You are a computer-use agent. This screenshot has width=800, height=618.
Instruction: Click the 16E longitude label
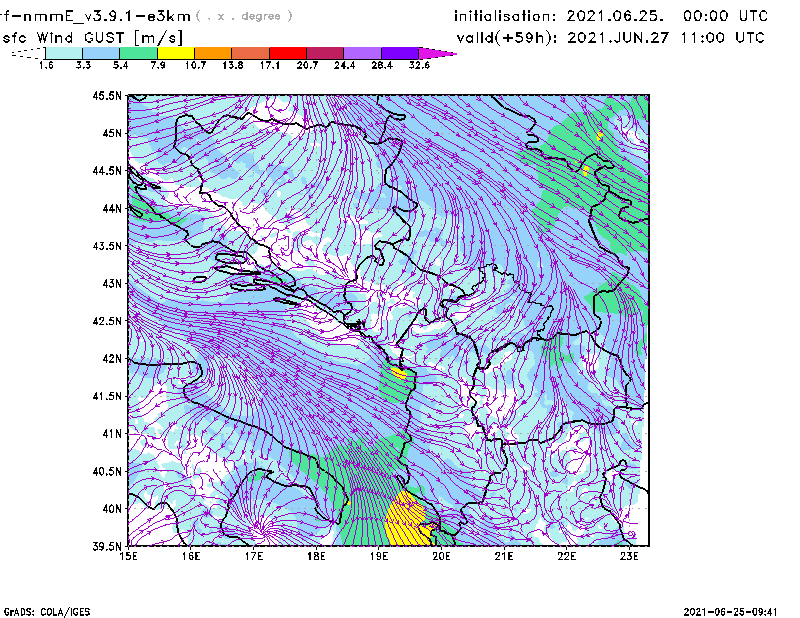191,556
